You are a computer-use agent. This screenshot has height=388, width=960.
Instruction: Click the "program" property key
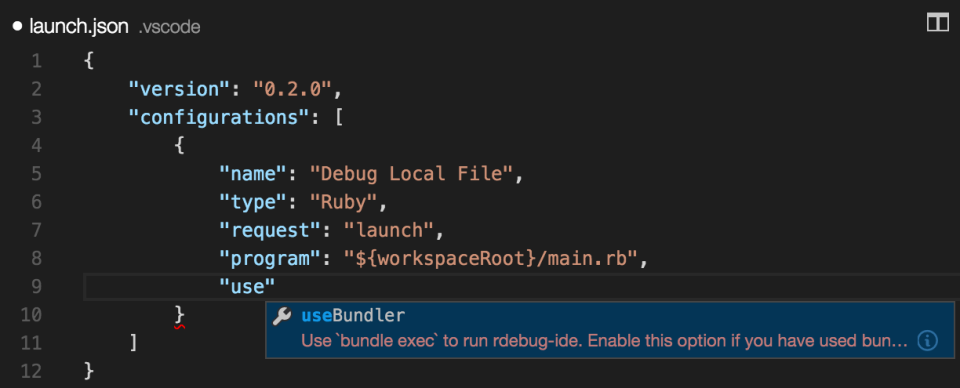(x=271, y=259)
